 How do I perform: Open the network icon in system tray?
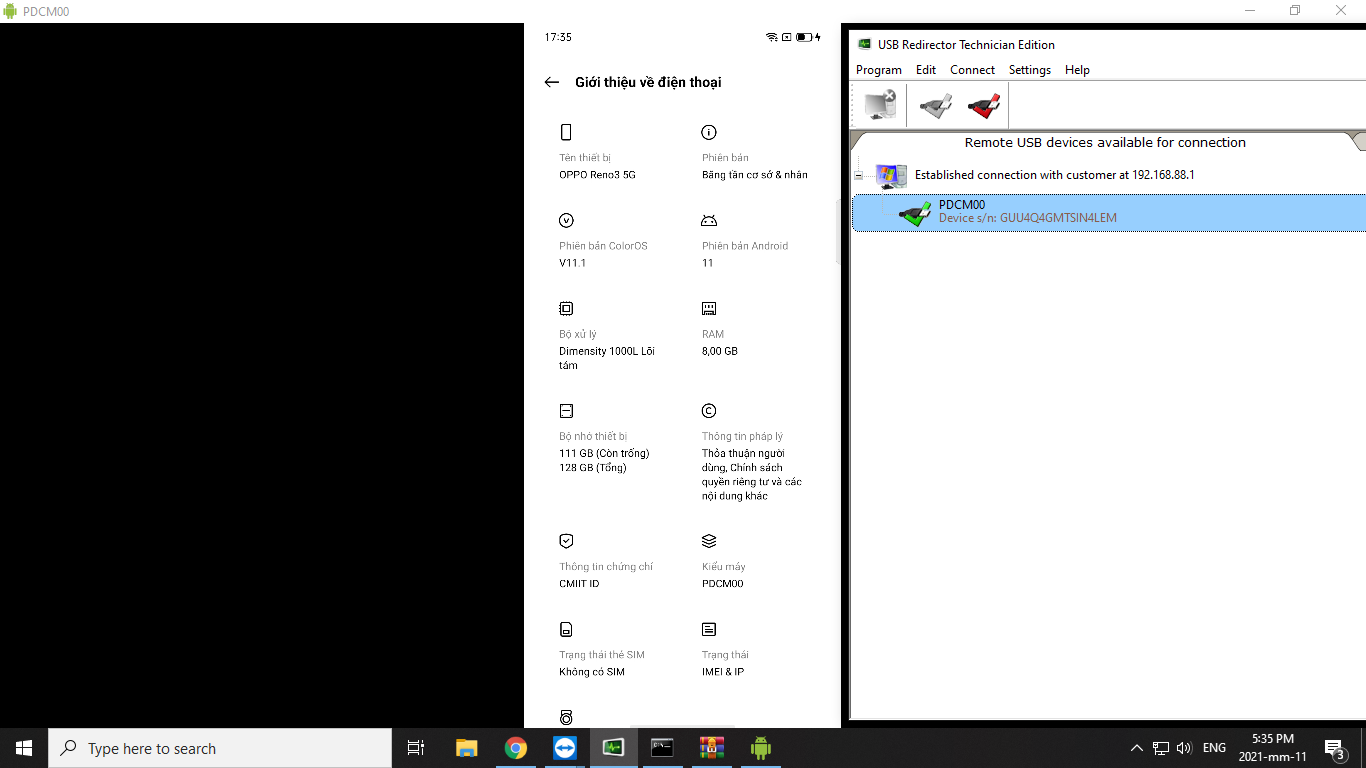point(1161,748)
